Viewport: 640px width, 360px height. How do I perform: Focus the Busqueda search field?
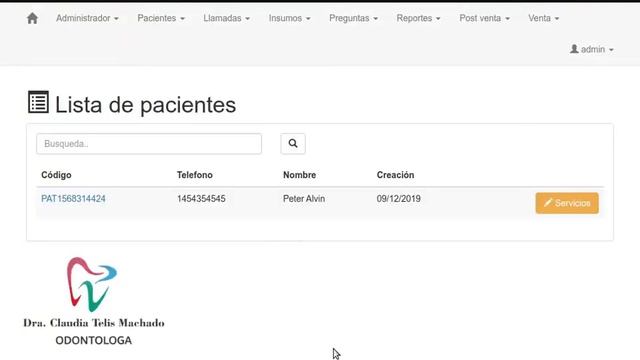(149, 144)
